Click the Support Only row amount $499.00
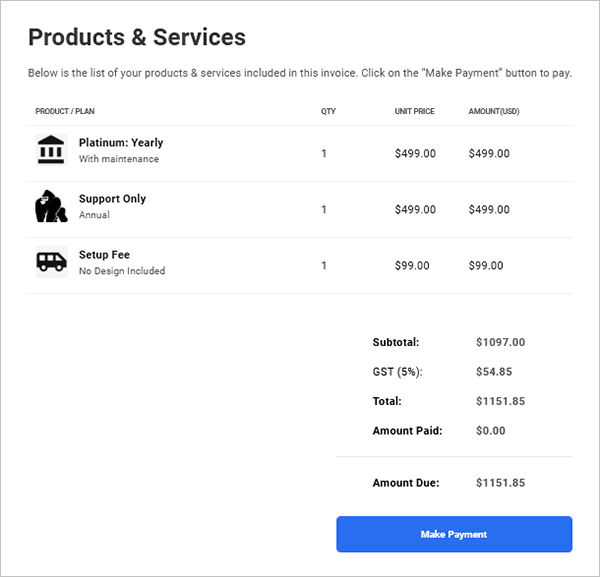The image size is (600, 577). click(489, 209)
